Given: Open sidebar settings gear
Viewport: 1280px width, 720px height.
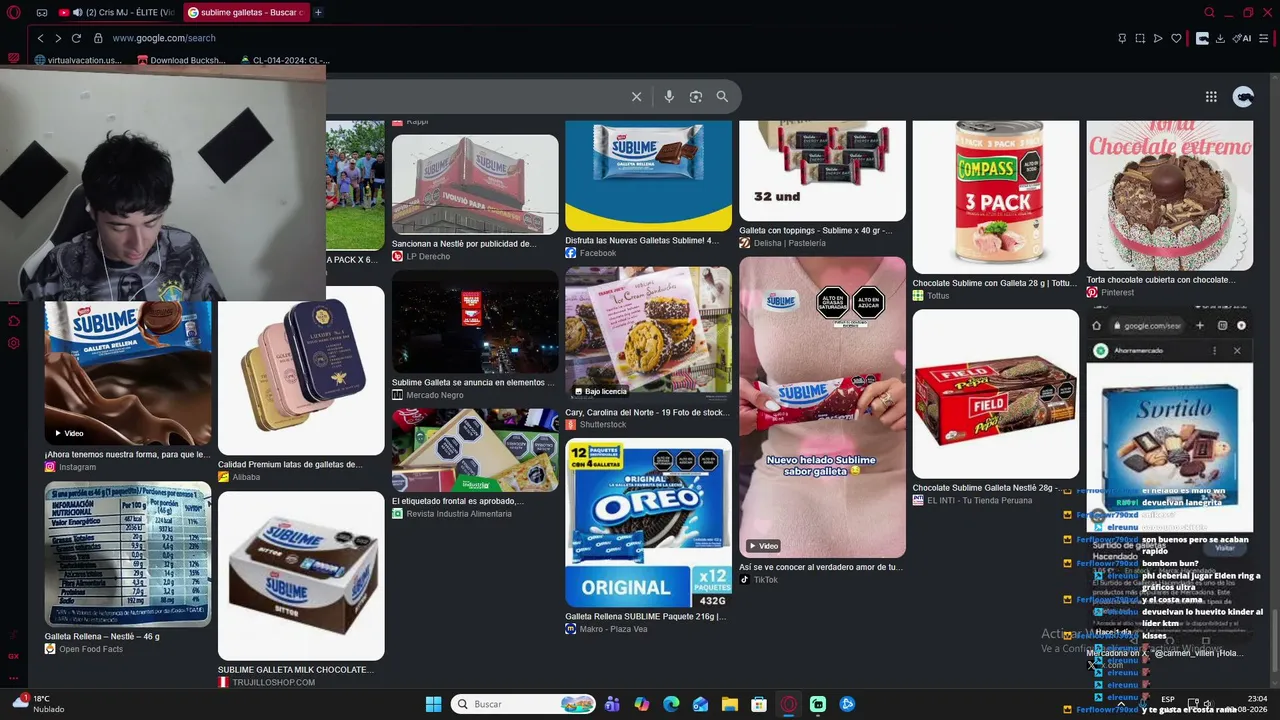Looking at the screenshot, I should pos(14,343).
